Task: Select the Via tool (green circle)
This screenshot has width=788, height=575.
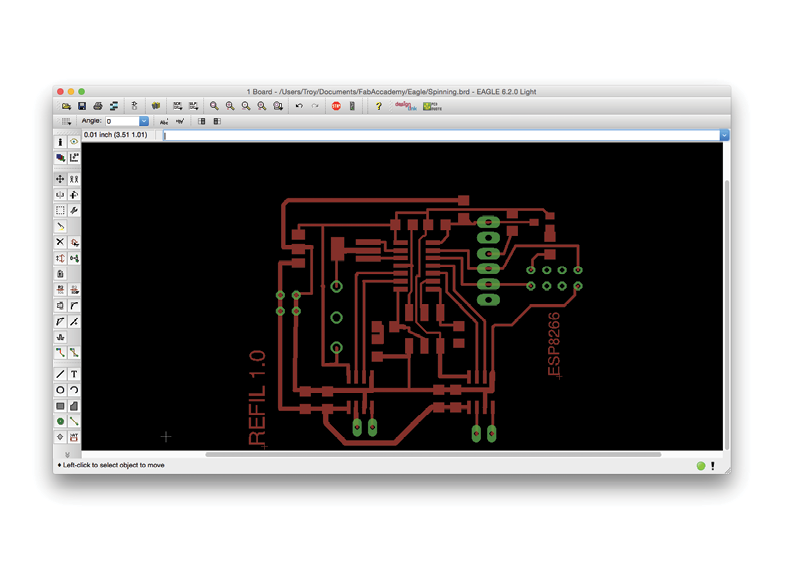Action: [60, 421]
